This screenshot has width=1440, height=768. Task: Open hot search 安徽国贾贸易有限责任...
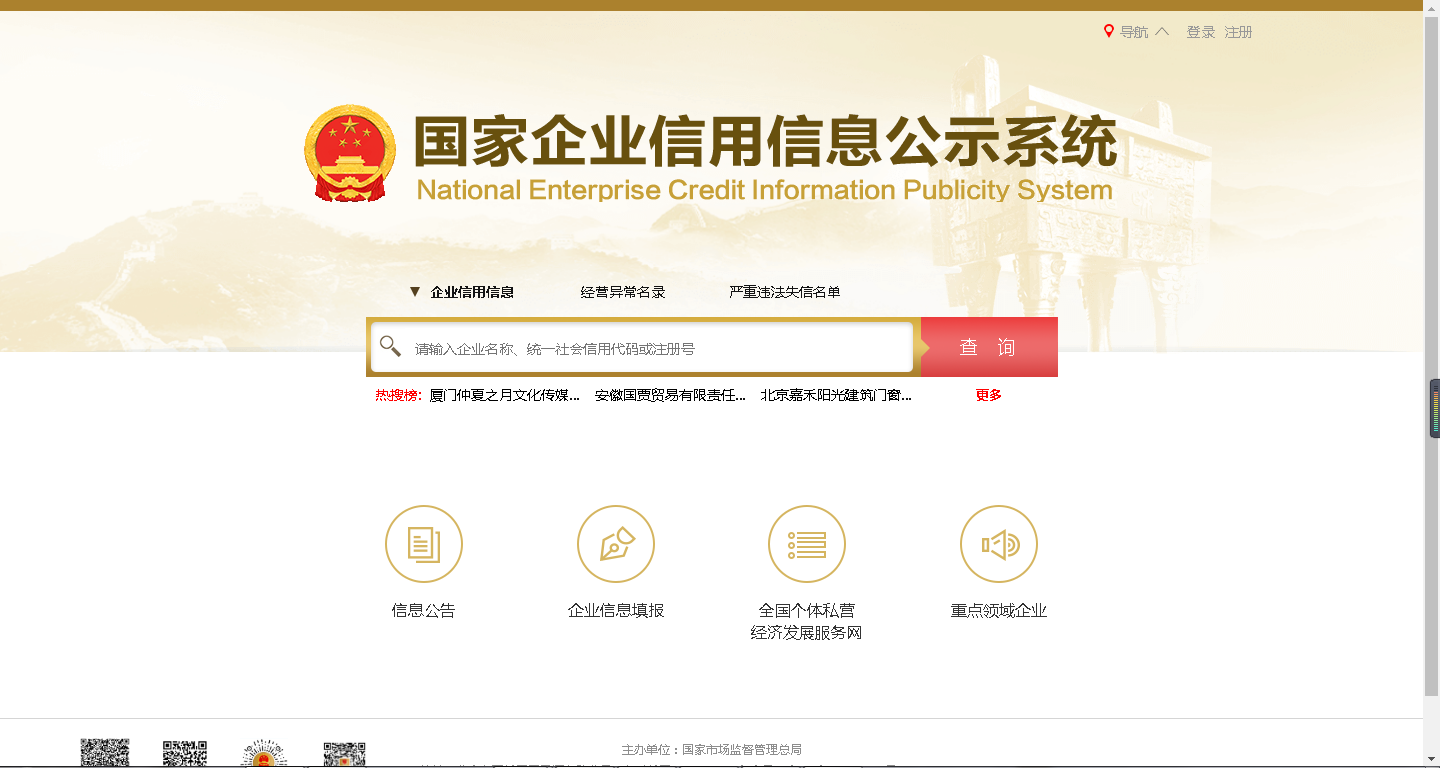point(670,395)
